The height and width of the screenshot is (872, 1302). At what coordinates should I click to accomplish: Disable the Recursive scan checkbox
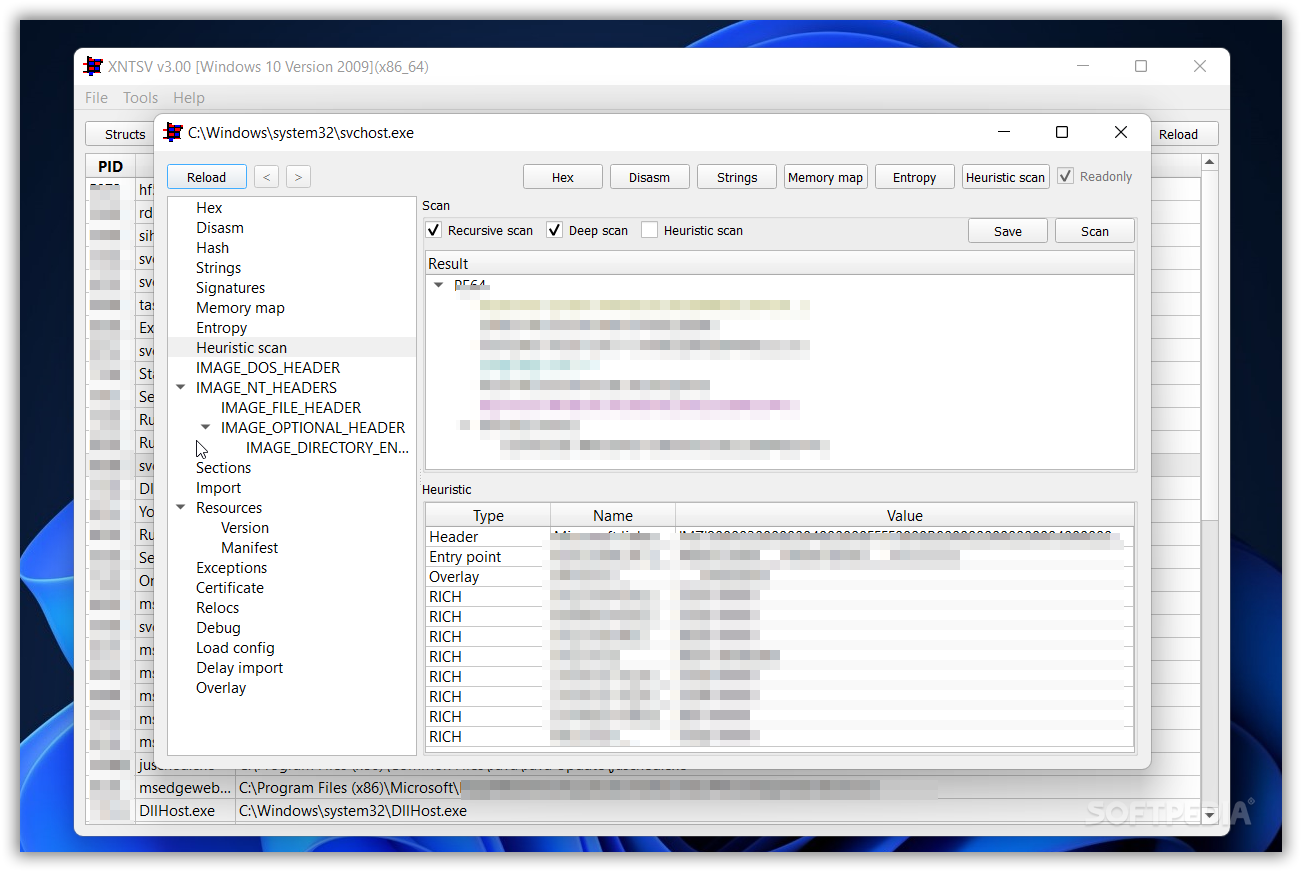434,230
